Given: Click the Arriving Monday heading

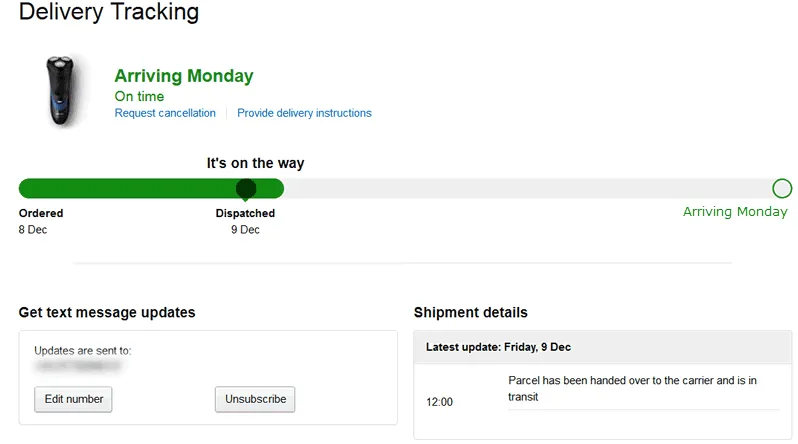Looking at the screenshot, I should (184, 76).
